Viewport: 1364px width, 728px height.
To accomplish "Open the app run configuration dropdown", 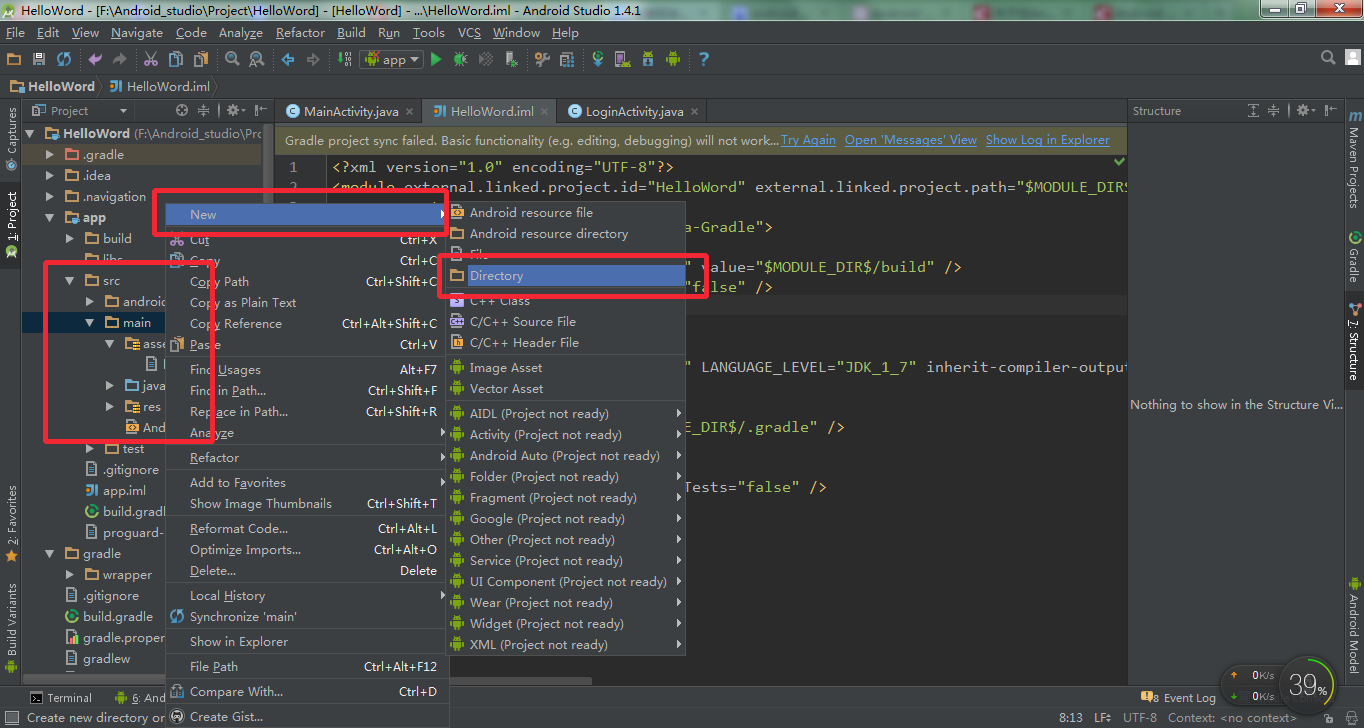I will (x=393, y=59).
